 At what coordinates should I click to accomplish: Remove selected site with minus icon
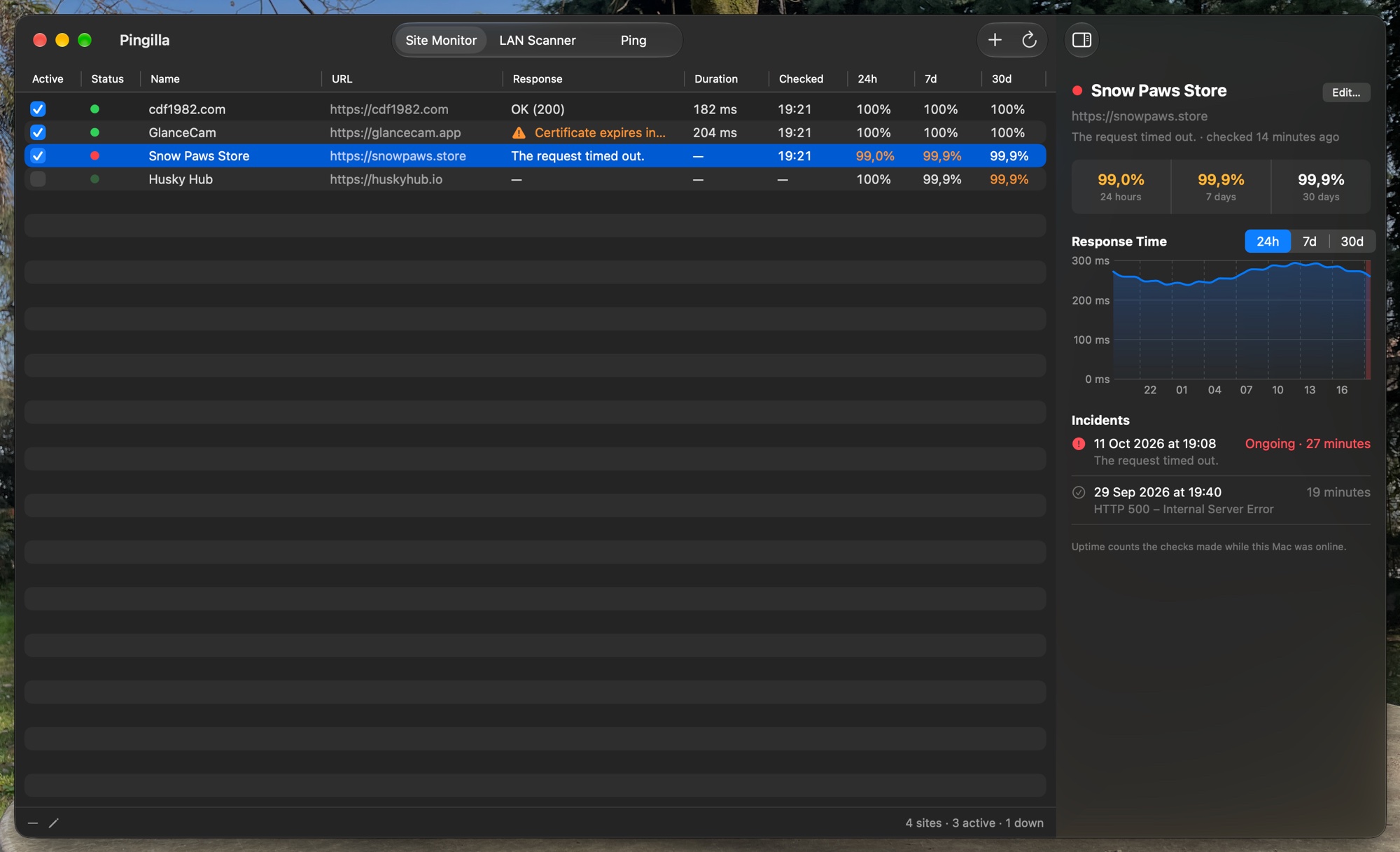tap(33, 823)
